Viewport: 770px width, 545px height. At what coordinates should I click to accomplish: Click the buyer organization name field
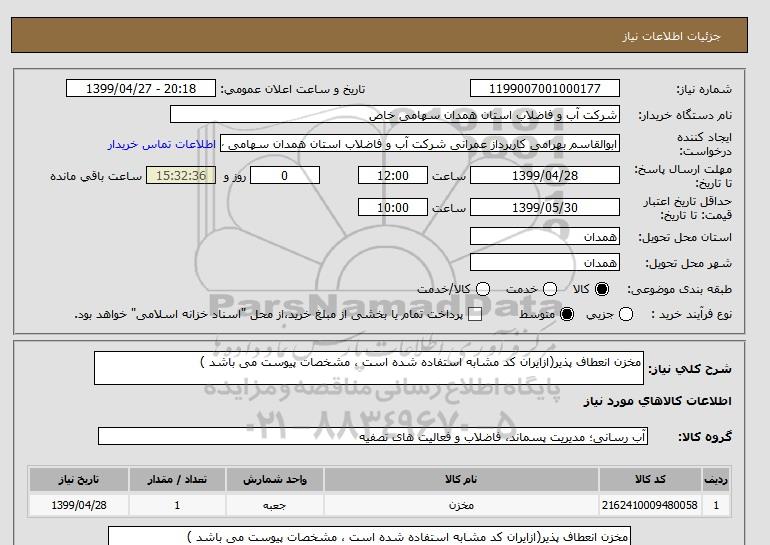[x=395, y=114]
